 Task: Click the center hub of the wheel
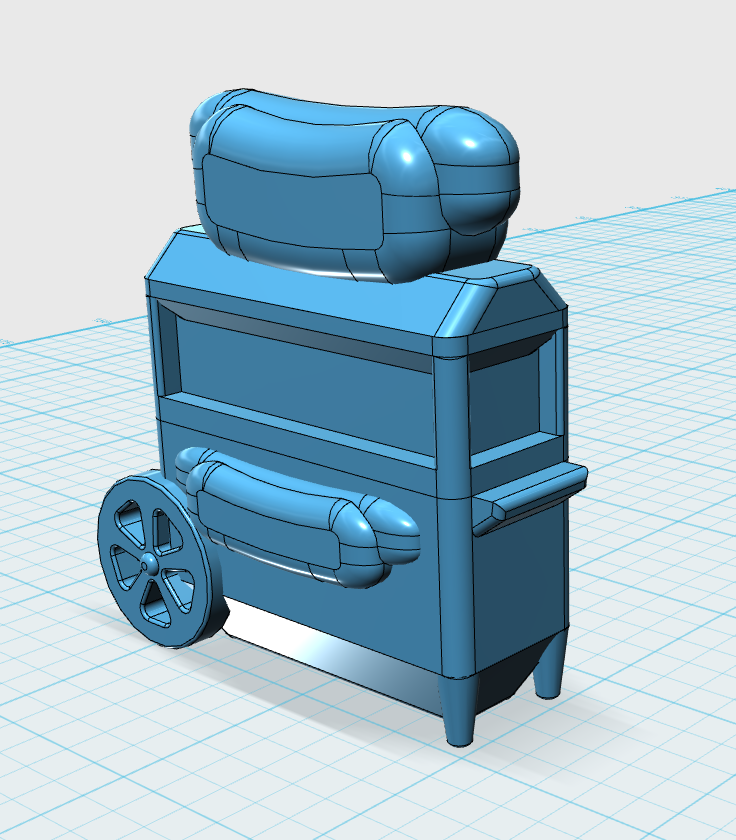148,564
